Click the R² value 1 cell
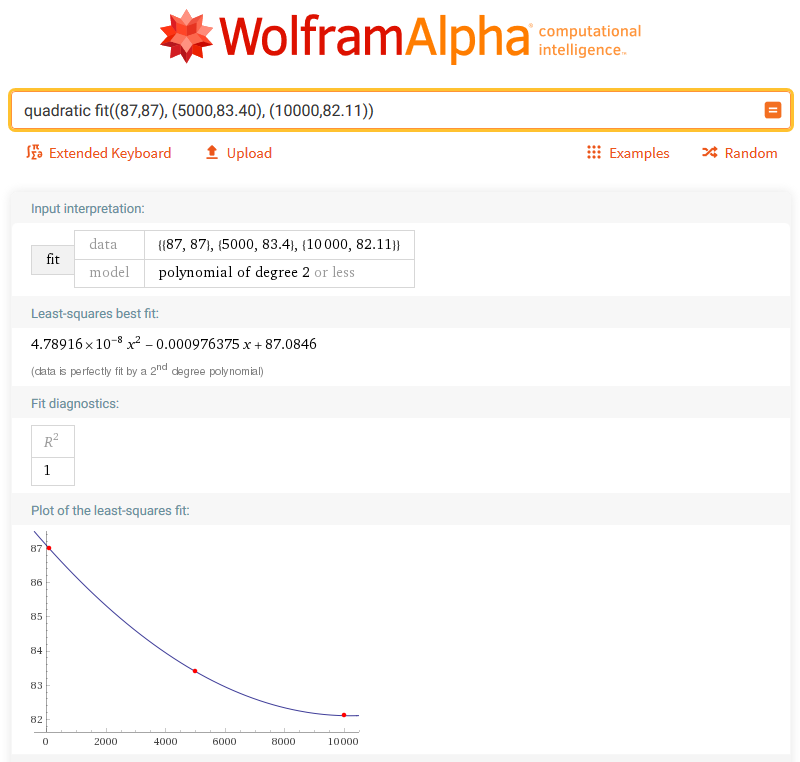This screenshot has width=800, height=762. [53, 471]
